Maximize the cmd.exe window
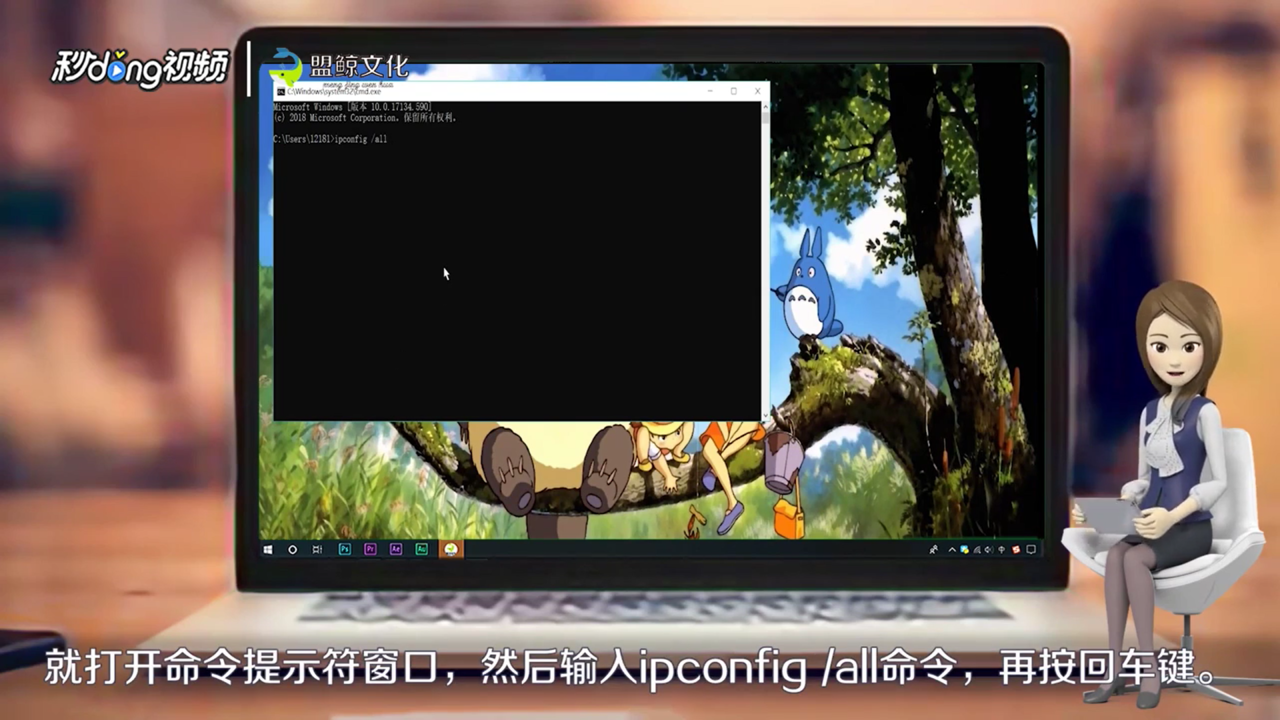 (x=734, y=91)
